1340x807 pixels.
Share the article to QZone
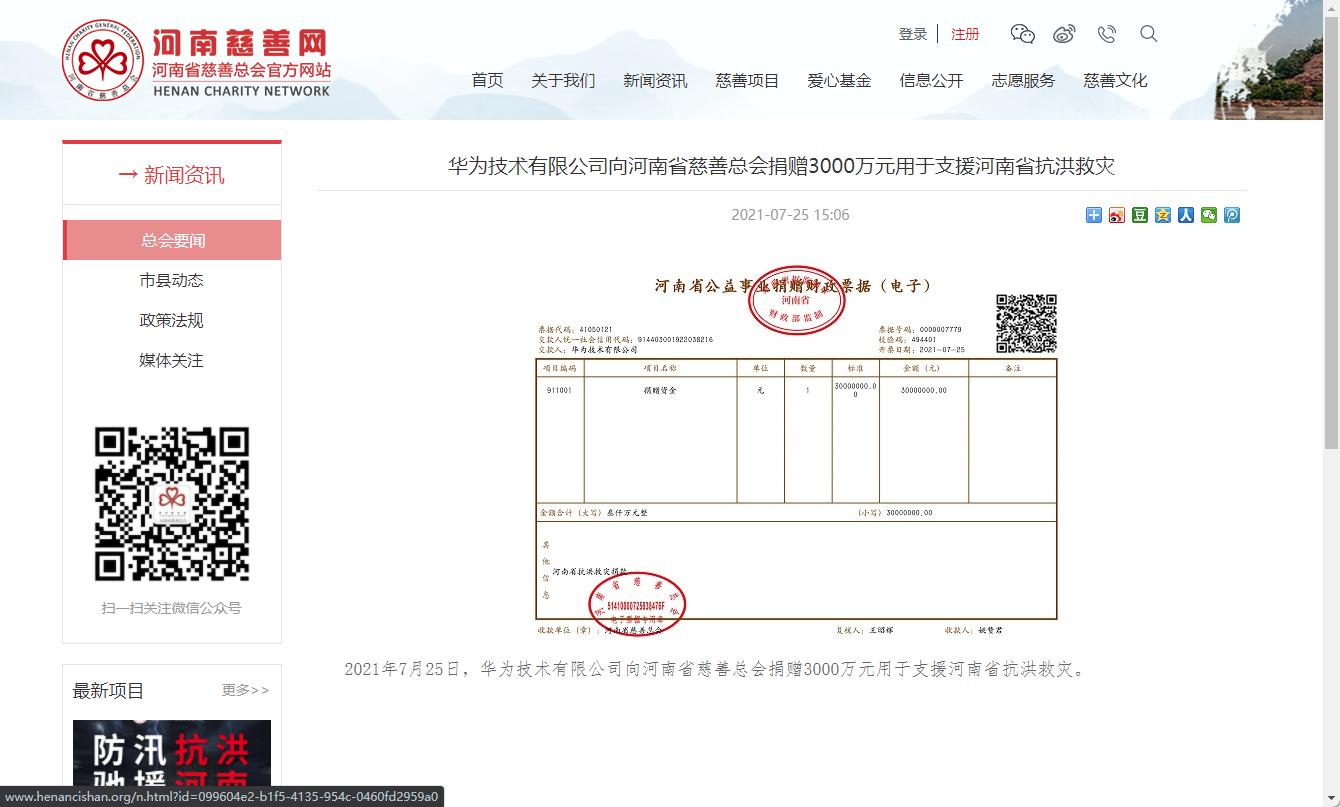pyautogui.click(x=1162, y=215)
